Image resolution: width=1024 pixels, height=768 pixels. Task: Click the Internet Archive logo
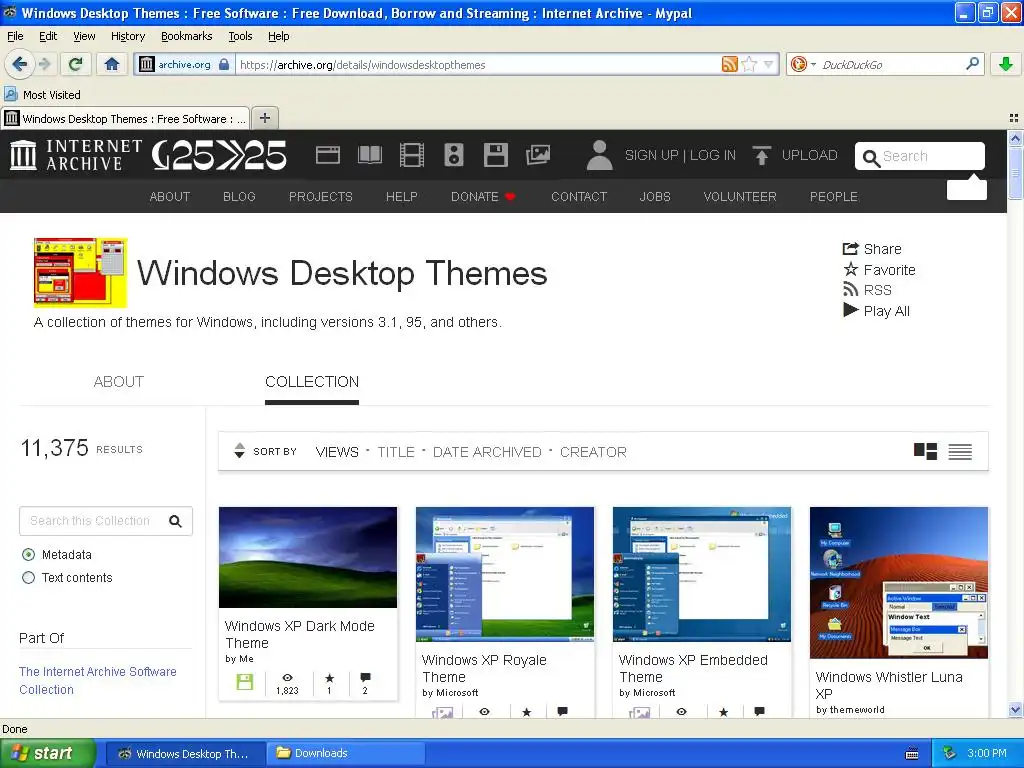(76, 155)
